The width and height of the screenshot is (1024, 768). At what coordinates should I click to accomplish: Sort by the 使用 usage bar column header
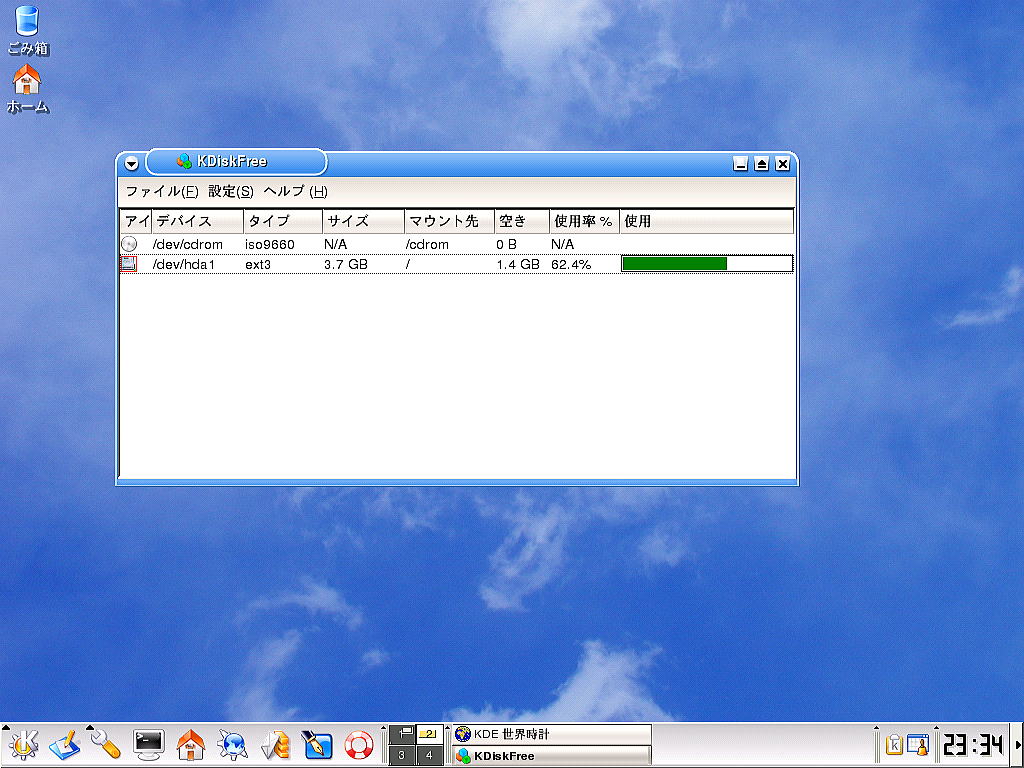pos(707,221)
